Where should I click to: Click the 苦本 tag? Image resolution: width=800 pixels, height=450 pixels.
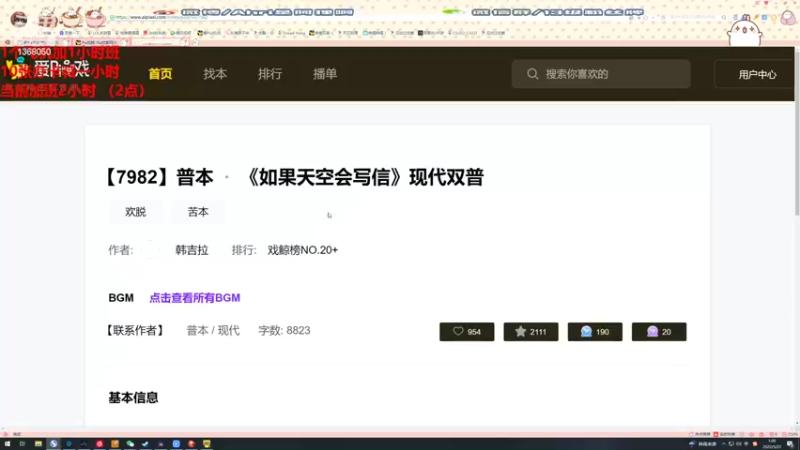tap(198, 212)
